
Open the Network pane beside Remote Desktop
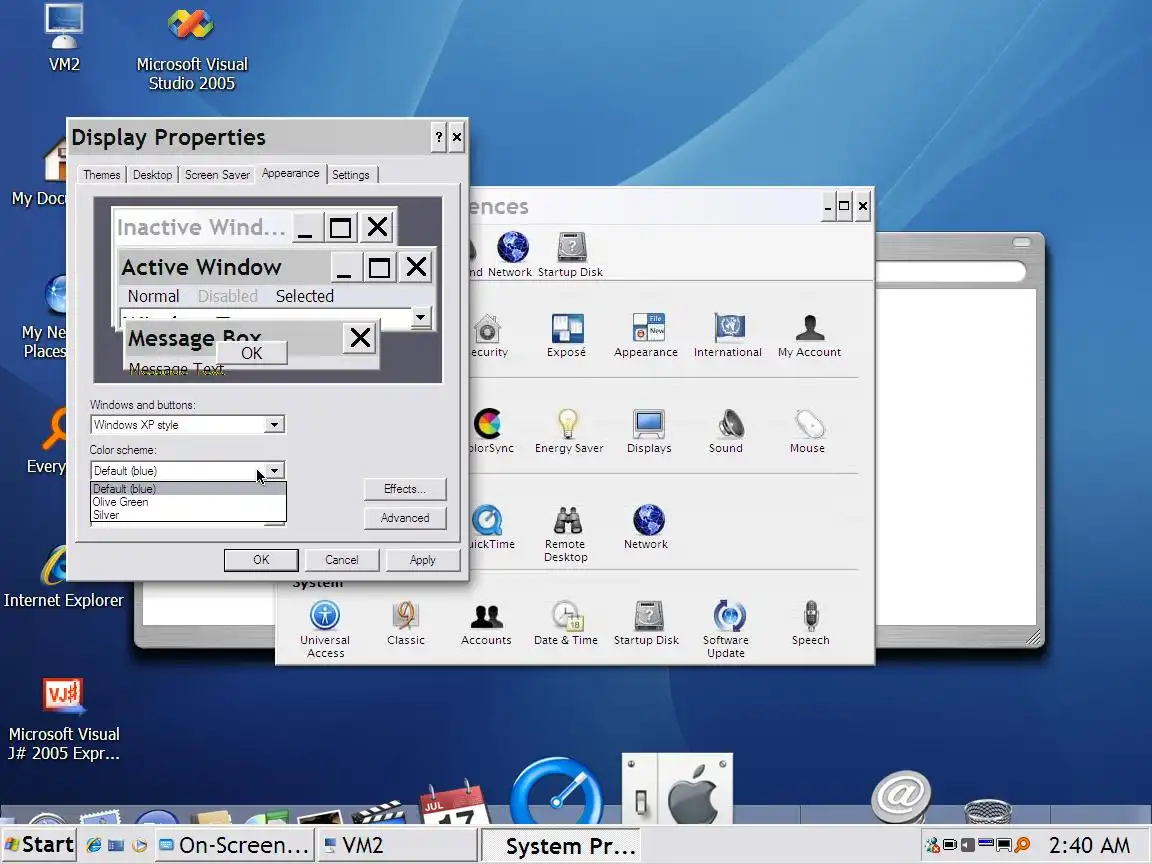tap(646, 528)
